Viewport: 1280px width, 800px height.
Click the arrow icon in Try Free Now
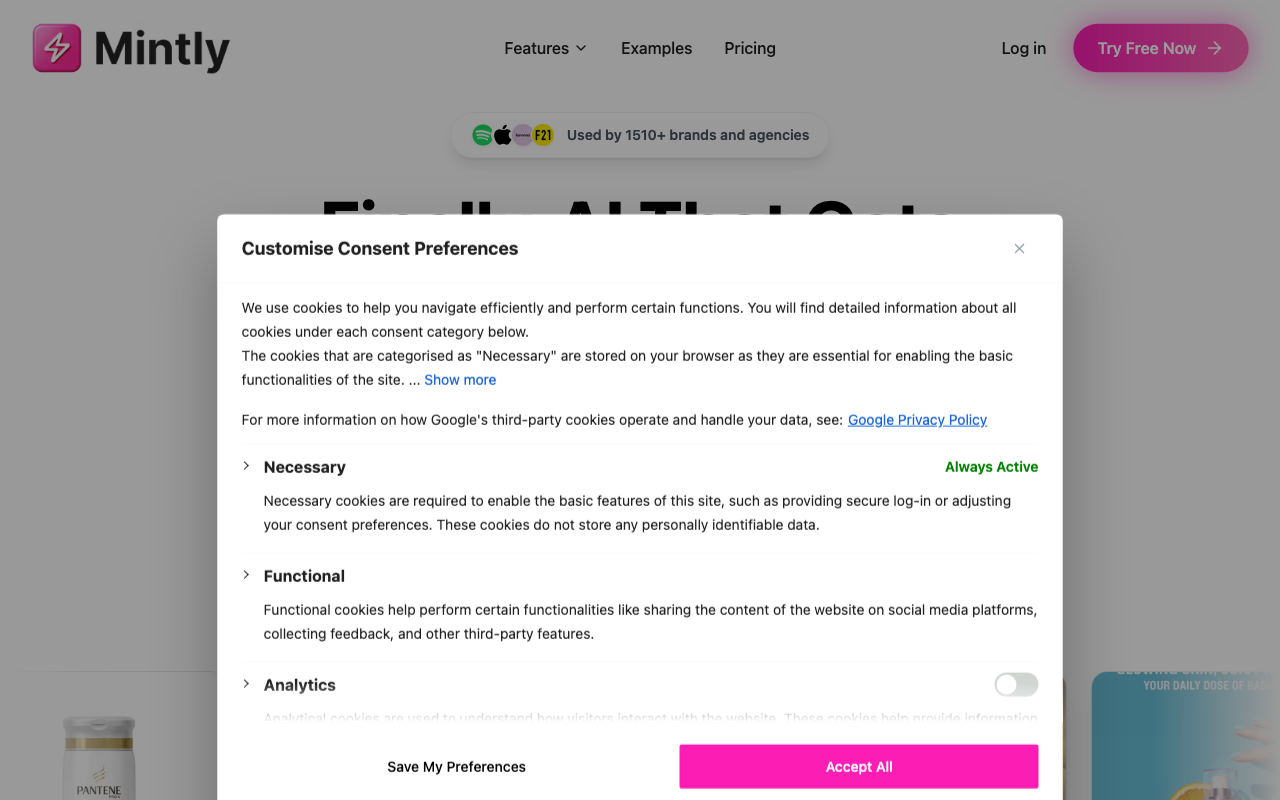tap(1215, 48)
